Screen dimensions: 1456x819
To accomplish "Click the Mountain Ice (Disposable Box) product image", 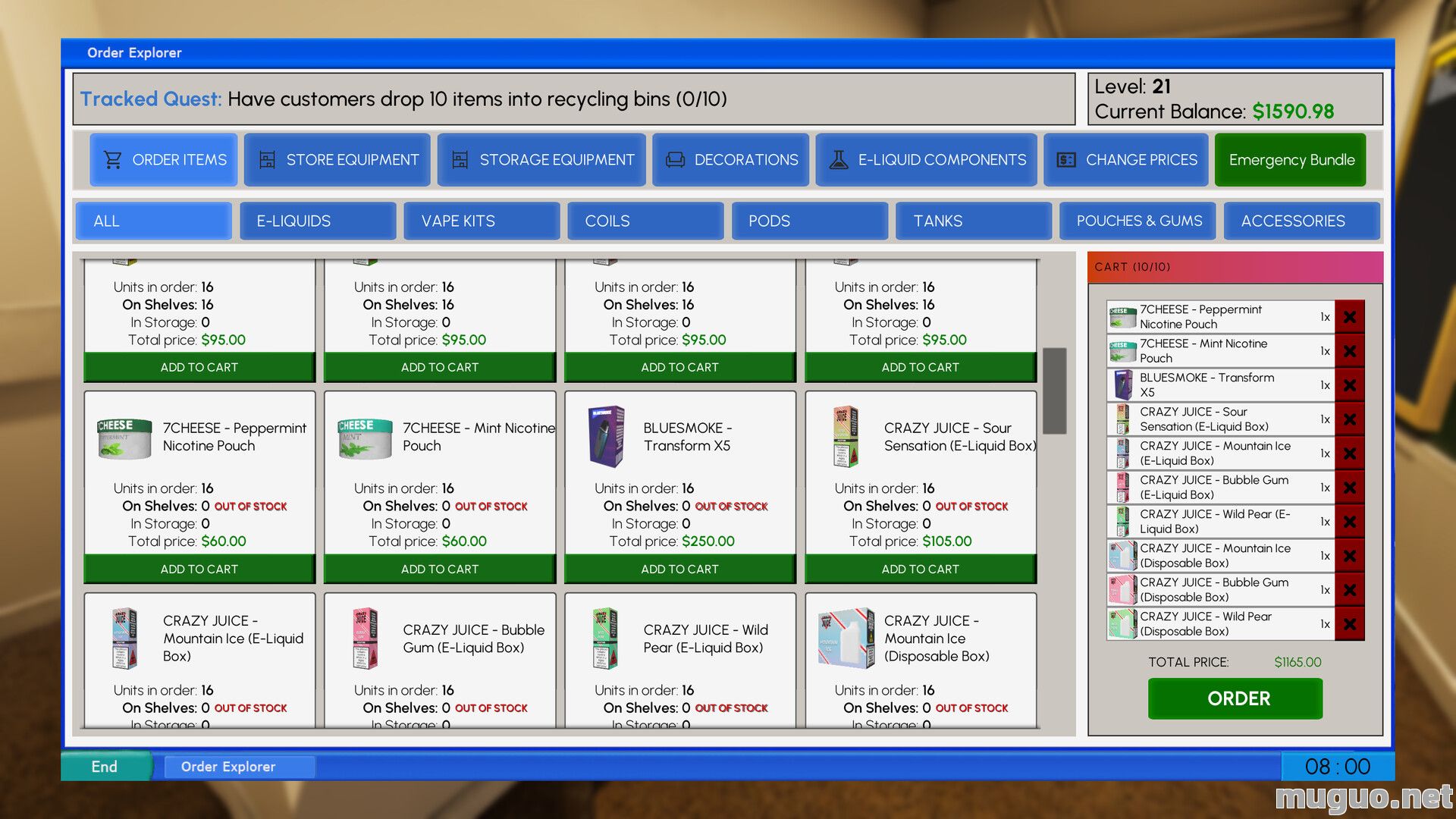I will tap(847, 639).
